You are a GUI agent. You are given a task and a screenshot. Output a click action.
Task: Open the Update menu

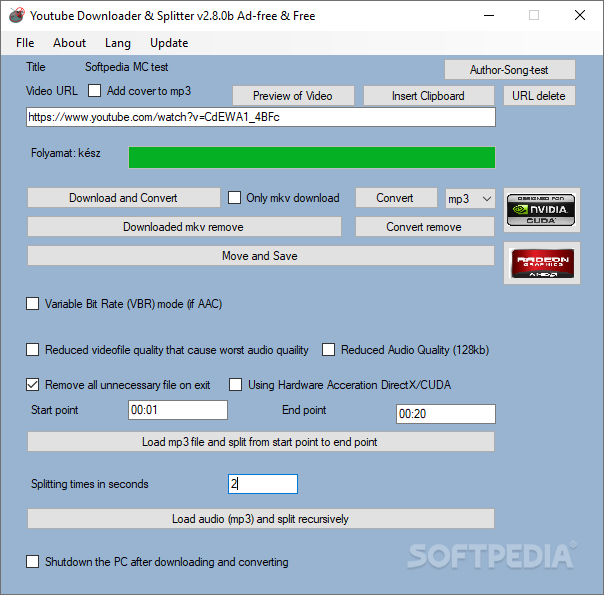(169, 43)
